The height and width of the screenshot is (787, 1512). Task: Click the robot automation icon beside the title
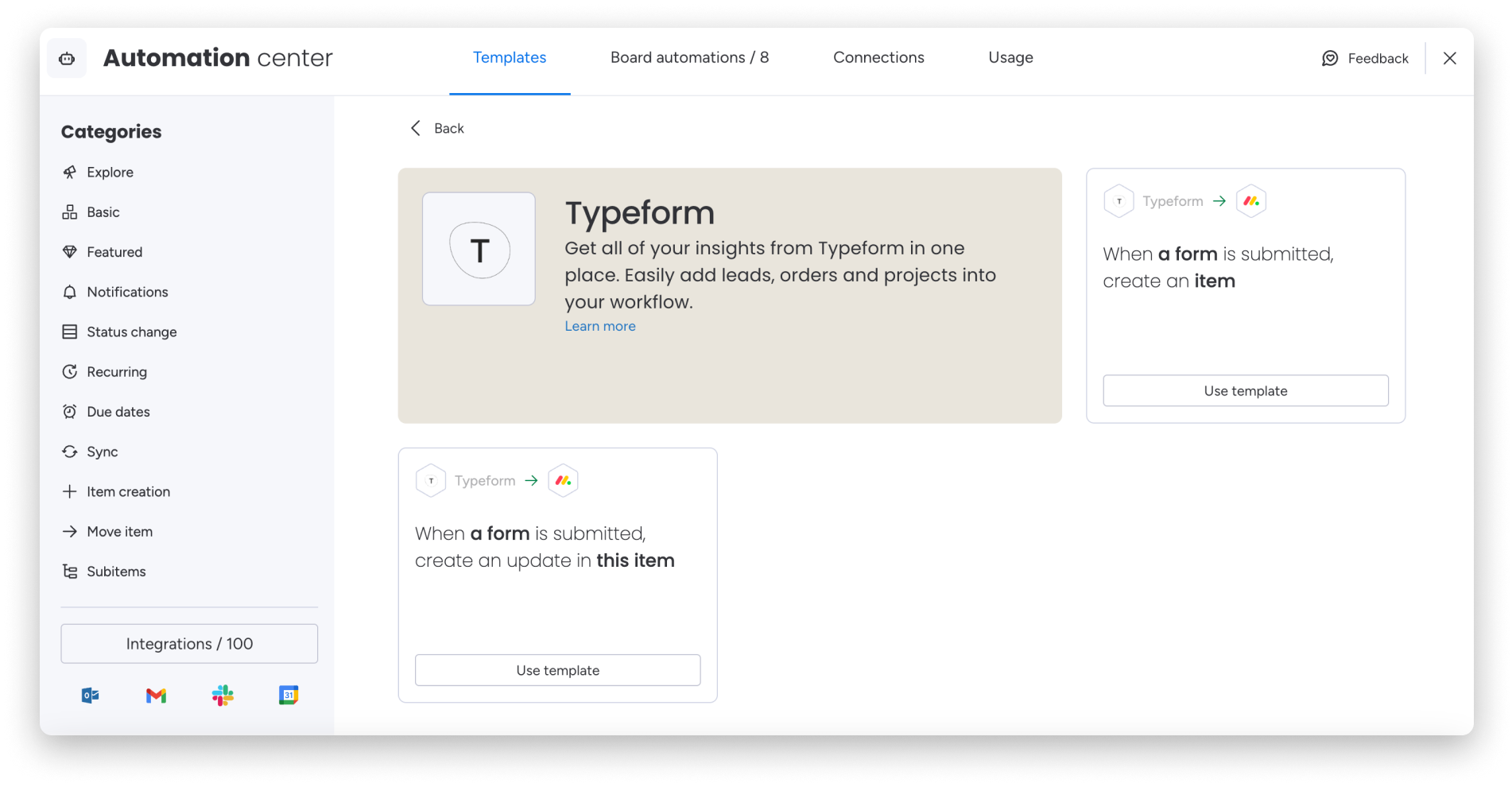pyautogui.click(x=67, y=58)
